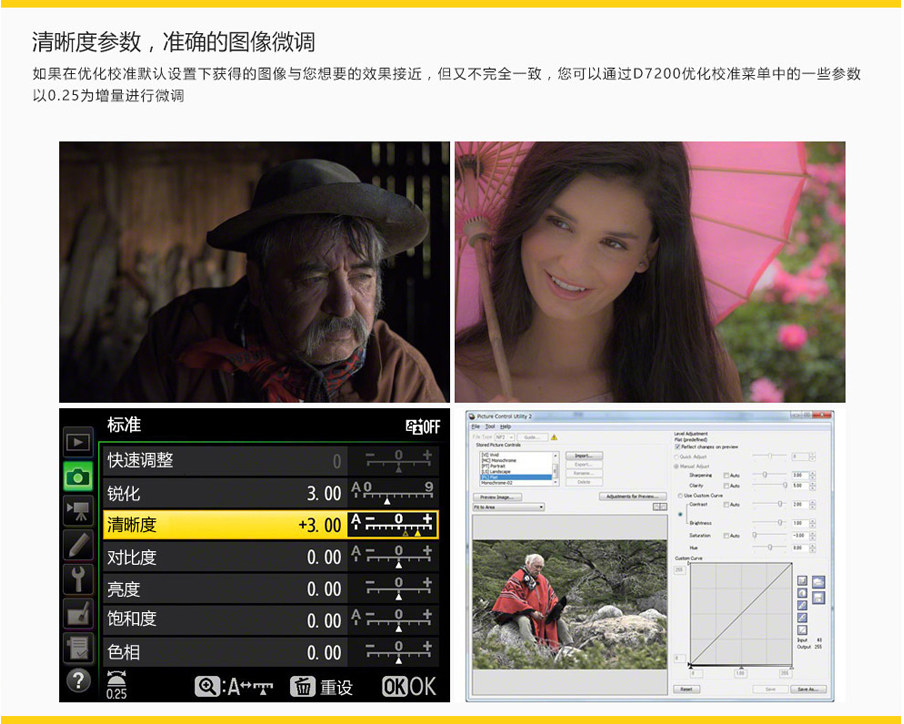Click the bottom linear curve reset icon
The width and height of the screenshot is (904, 724).
pyautogui.click(x=802, y=630)
